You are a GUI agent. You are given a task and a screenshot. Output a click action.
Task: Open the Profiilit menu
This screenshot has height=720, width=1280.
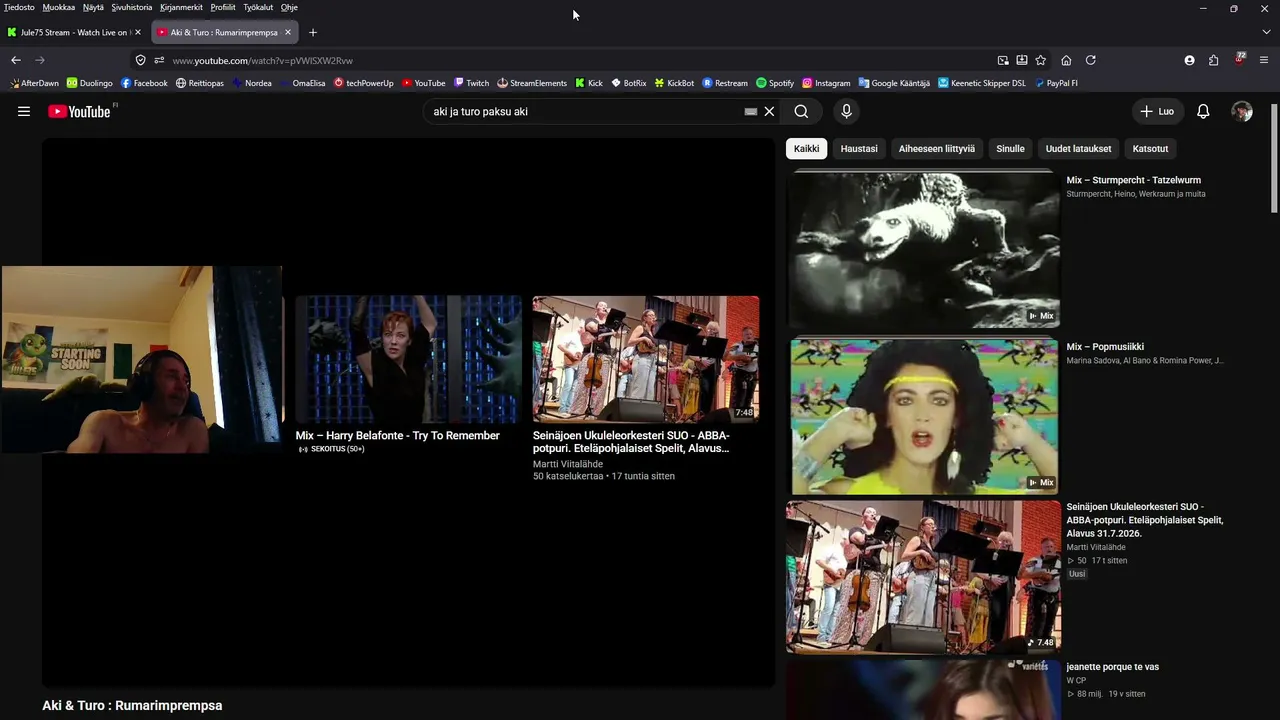[223, 7]
